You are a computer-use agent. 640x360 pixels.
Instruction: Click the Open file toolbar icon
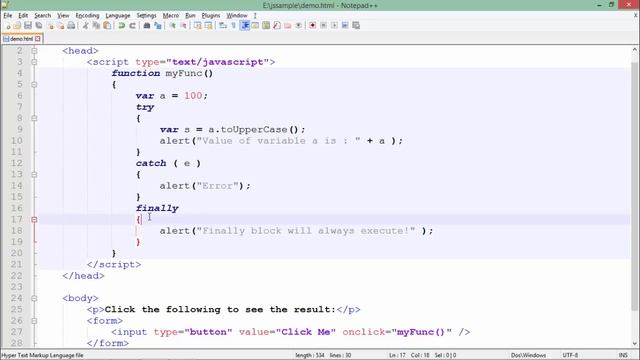point(17,26)
